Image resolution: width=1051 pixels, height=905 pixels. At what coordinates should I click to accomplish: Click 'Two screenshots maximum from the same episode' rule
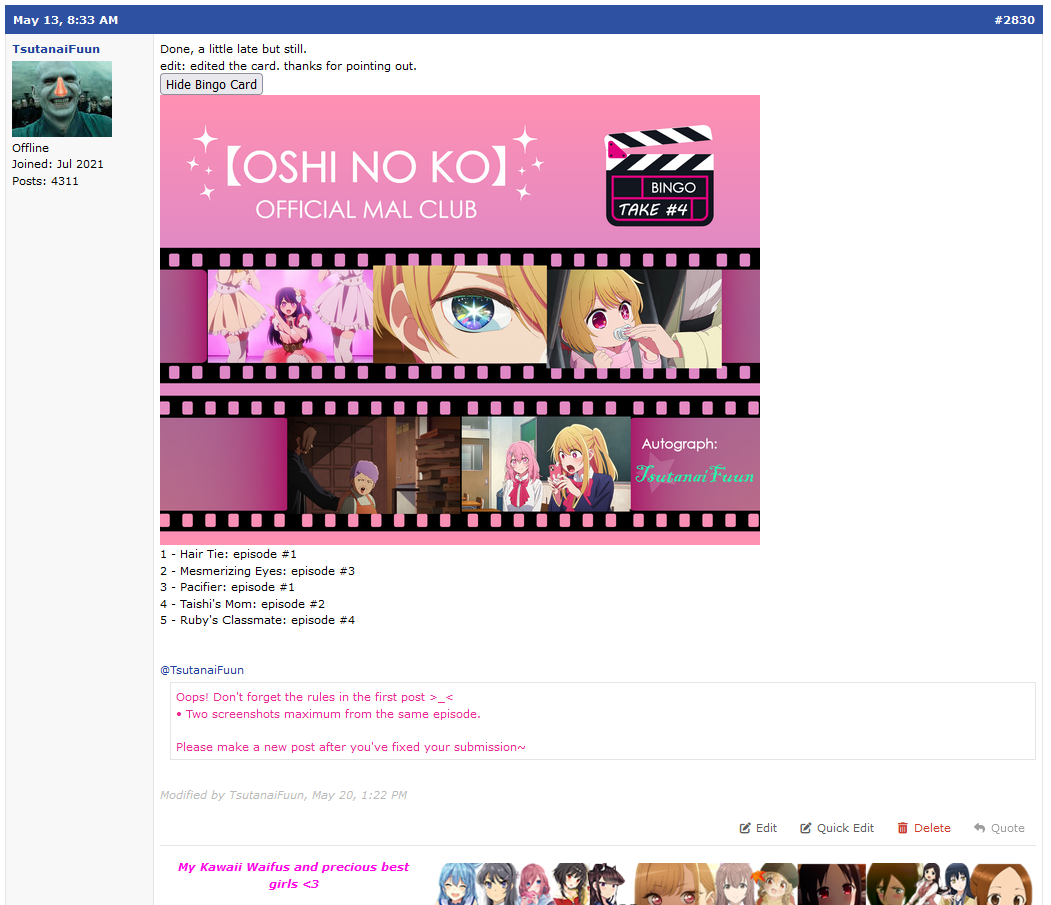(328, 714)
